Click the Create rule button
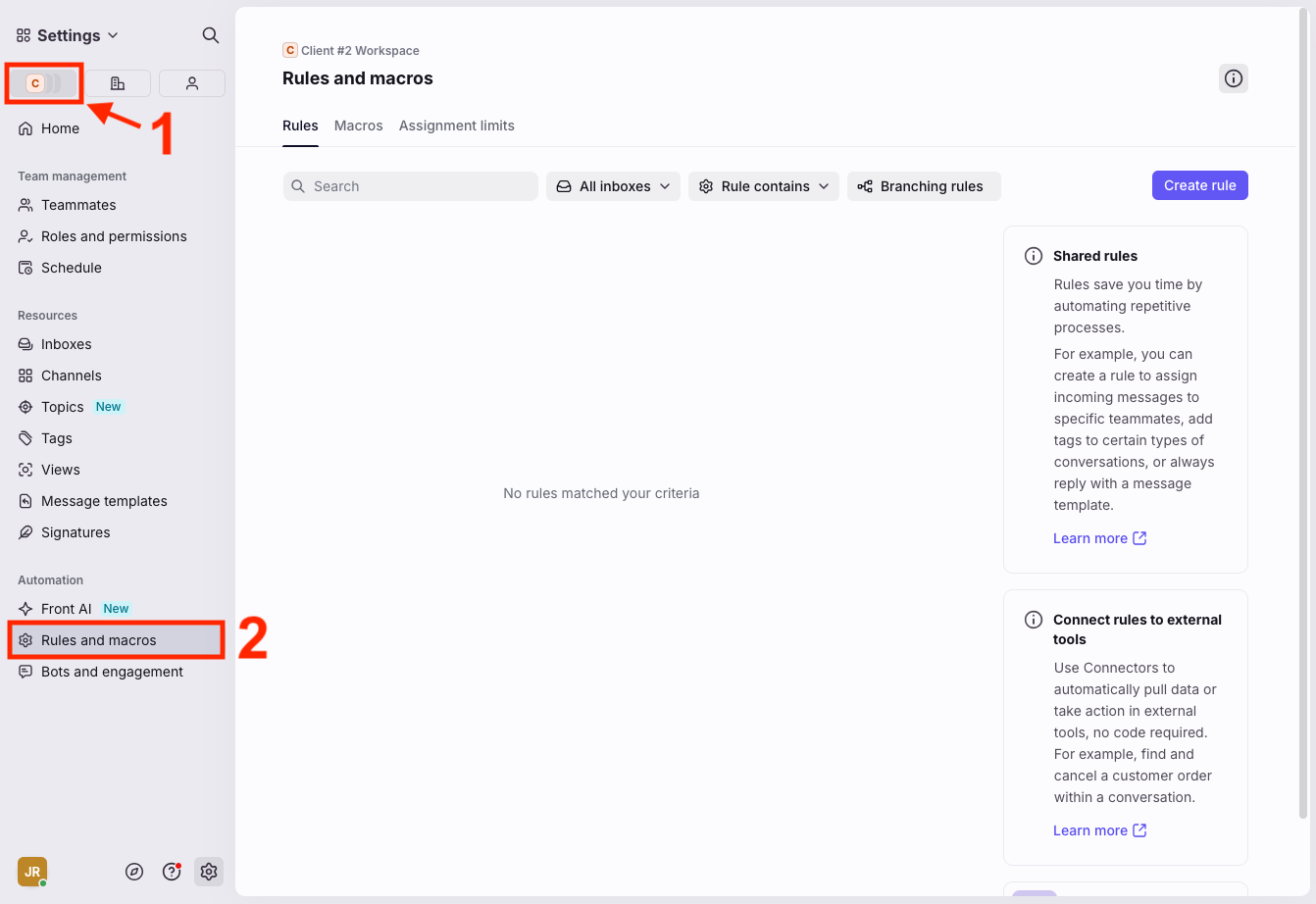Image resolution: width=1316 pixels, height=904 pixels. pos(1199,185)
